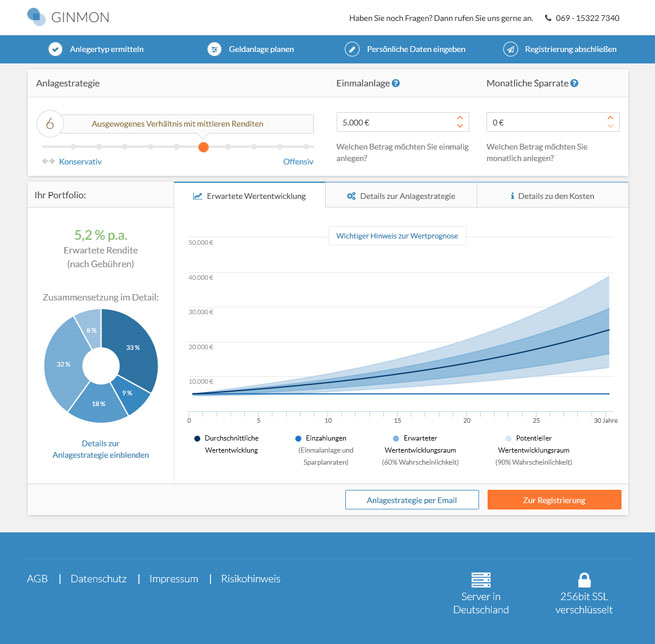Click the 18 % slice of the portfolio chart
655x644 pixels.
pos(99,403)
